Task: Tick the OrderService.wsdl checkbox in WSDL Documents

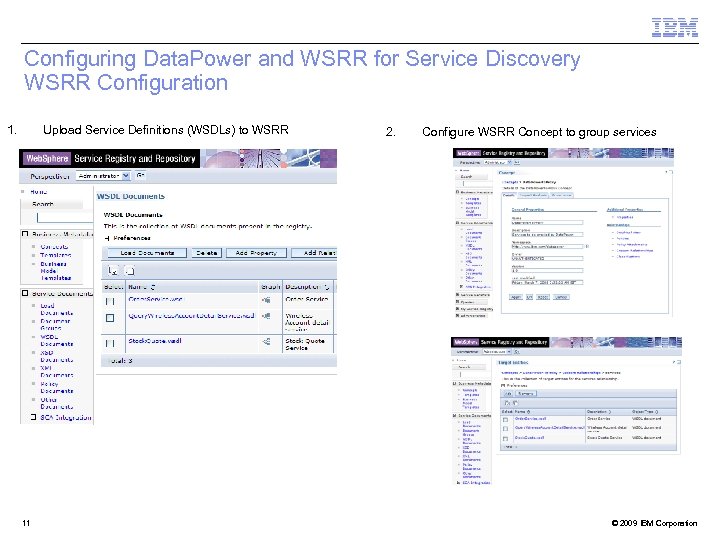Action: point(110,302)
